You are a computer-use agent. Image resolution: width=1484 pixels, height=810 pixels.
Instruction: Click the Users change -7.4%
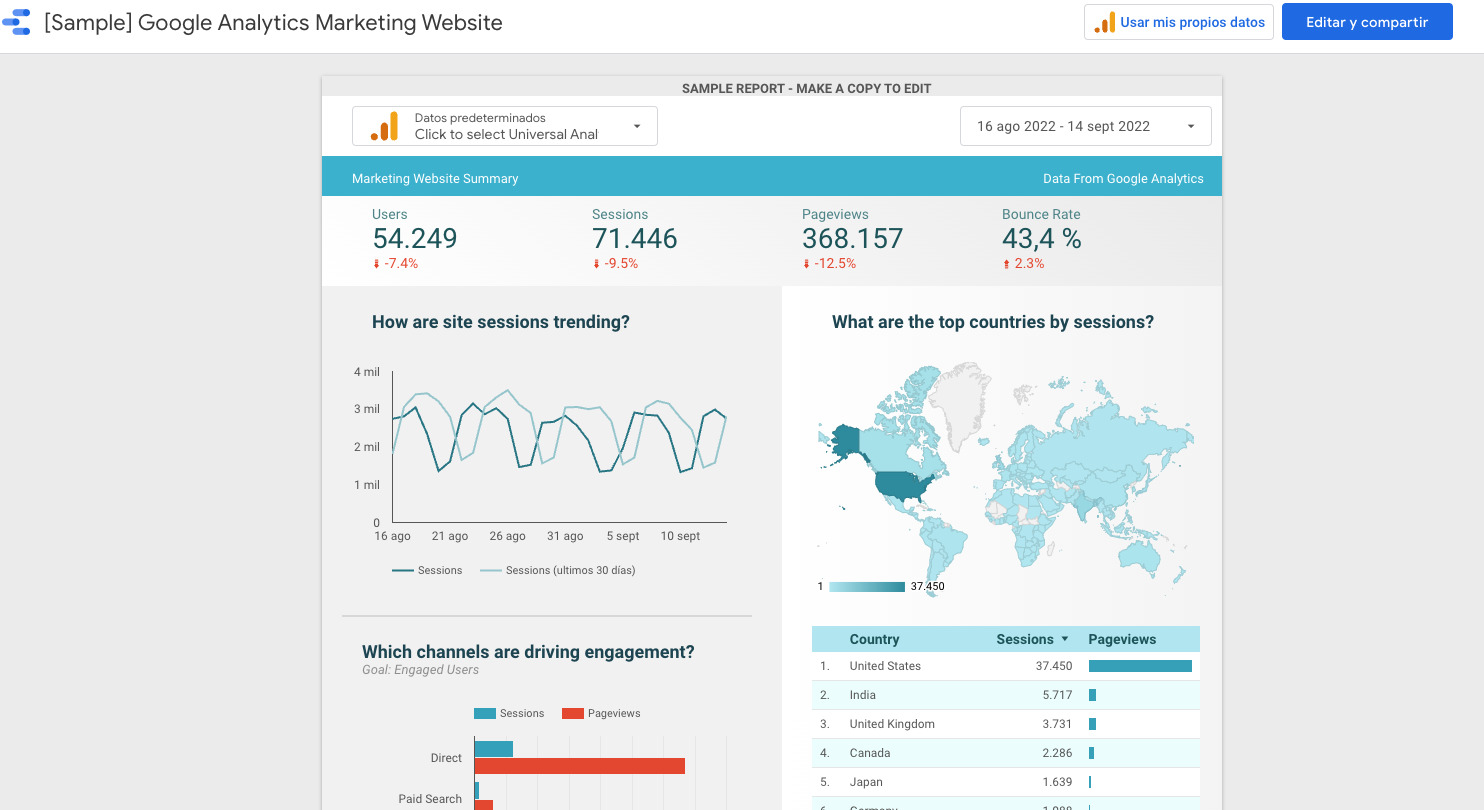click(x=395, y=264)
